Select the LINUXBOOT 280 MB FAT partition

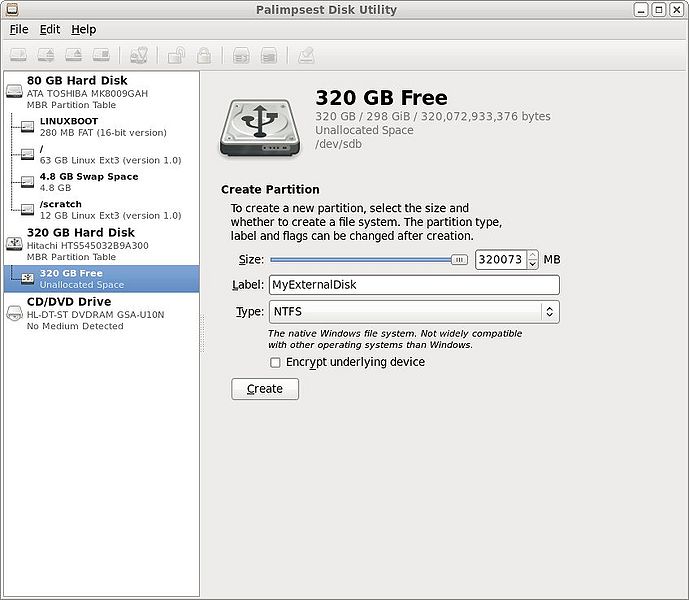point(102,127)
